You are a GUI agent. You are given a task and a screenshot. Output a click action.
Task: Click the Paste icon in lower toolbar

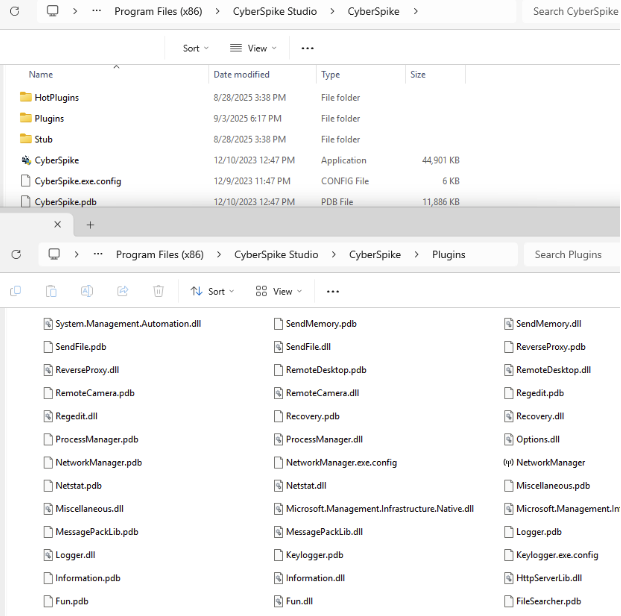coord(51,291)
